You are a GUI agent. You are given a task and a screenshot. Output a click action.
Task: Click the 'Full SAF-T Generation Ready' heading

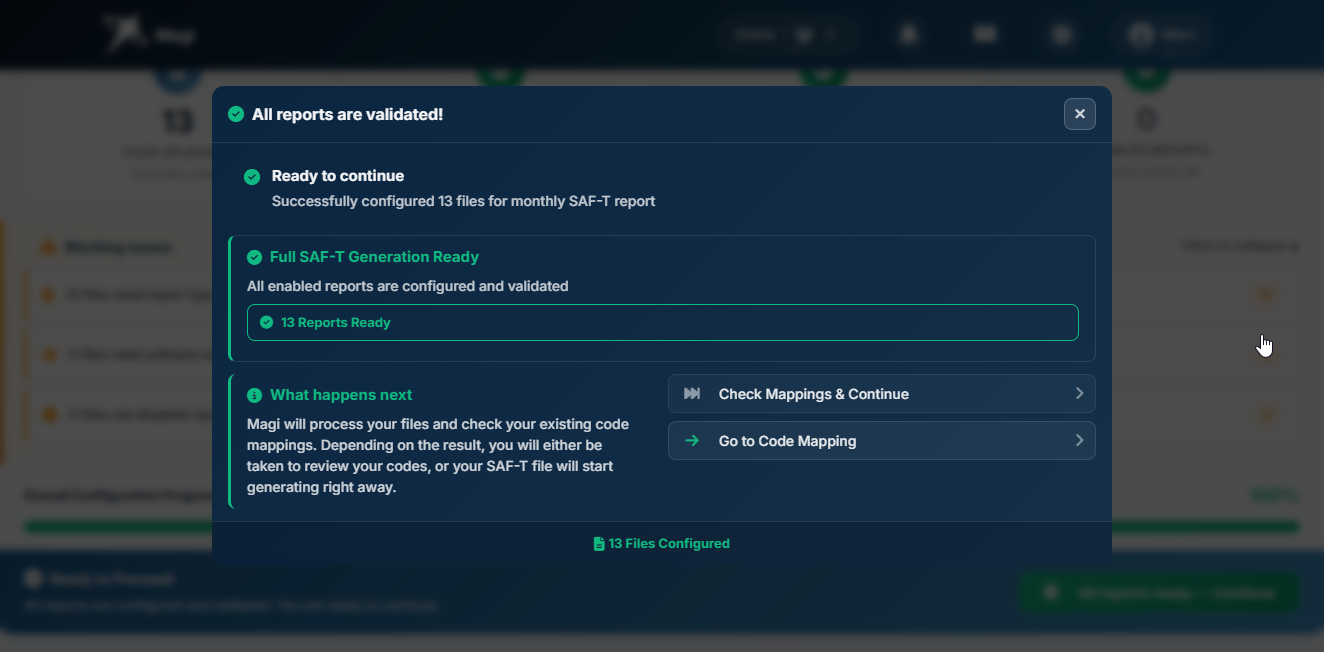(375, 257)
